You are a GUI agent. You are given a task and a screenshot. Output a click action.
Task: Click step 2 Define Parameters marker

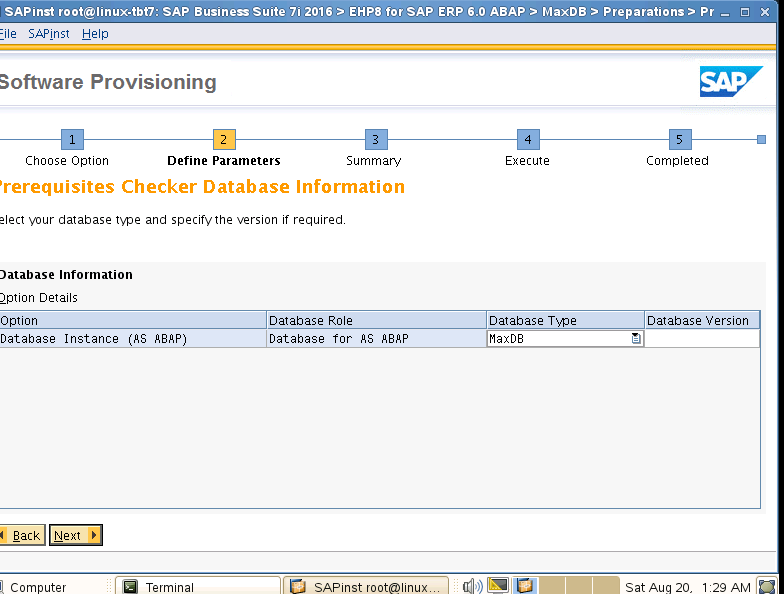(x=224, y=140)
